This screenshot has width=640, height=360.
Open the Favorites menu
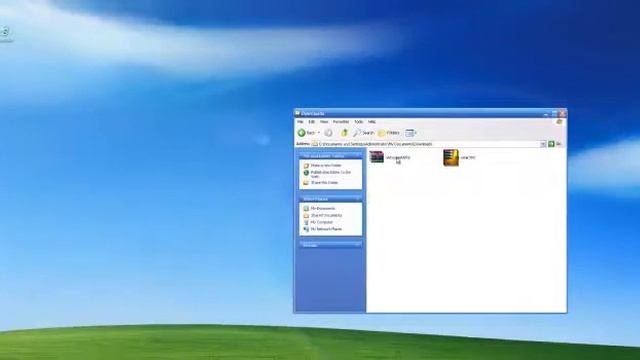341,122
